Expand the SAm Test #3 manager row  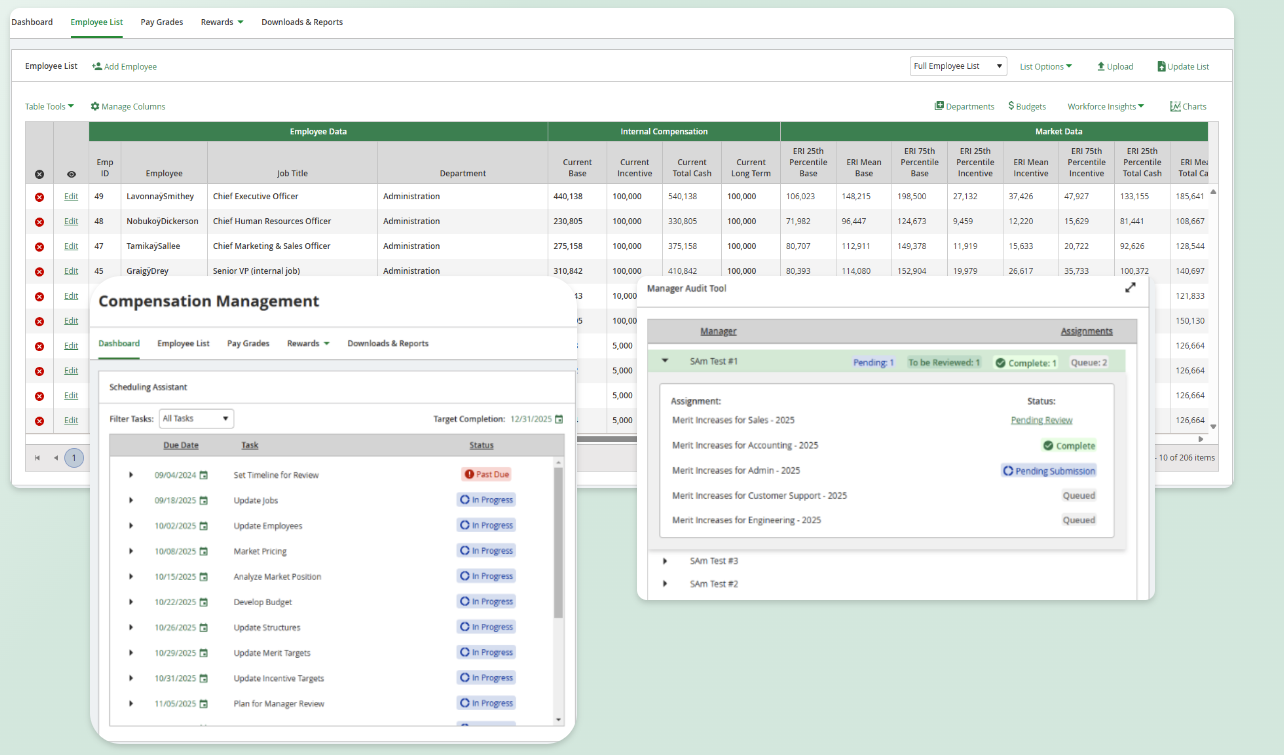tap(665, 561)
